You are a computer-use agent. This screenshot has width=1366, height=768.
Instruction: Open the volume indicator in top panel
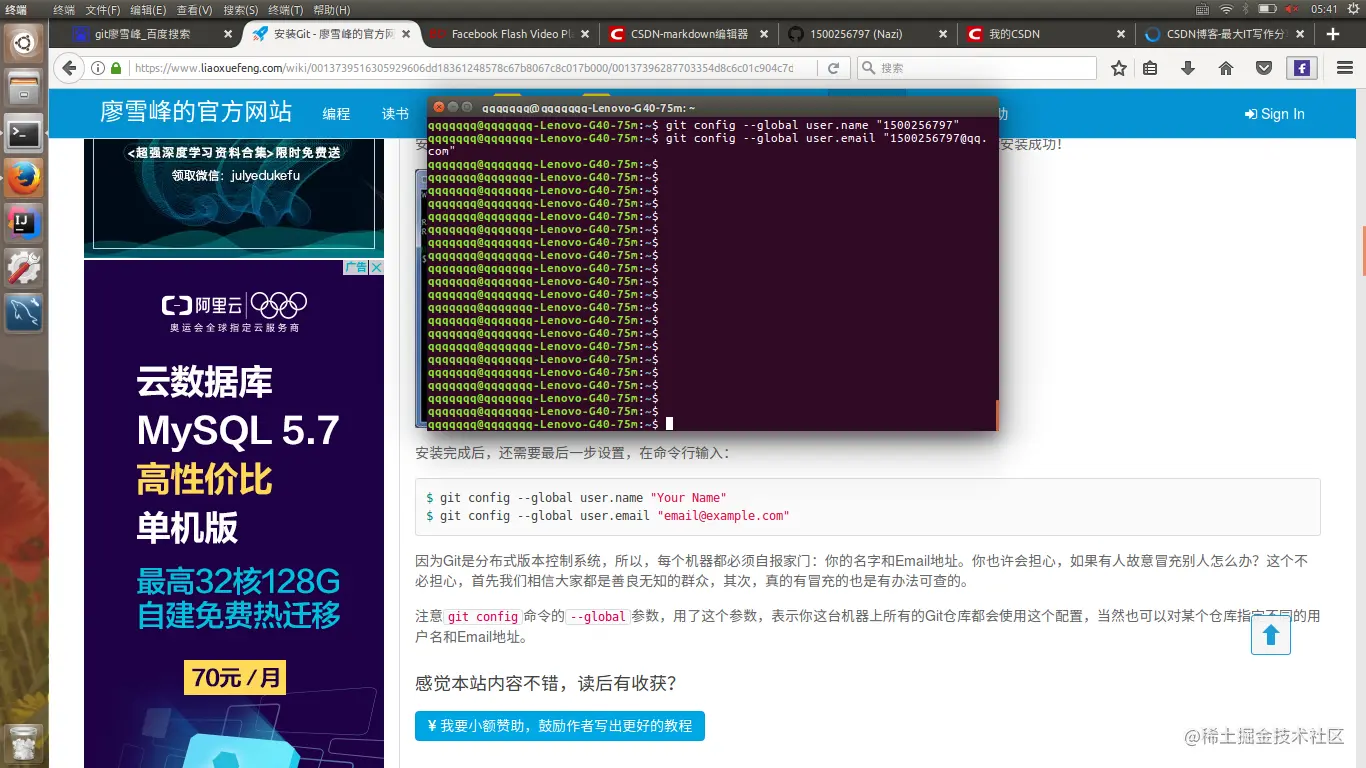pos(1292,9)
